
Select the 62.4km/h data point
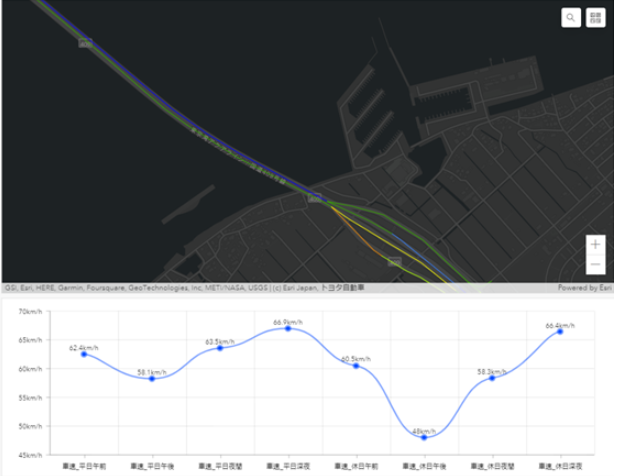pos(84,354)
